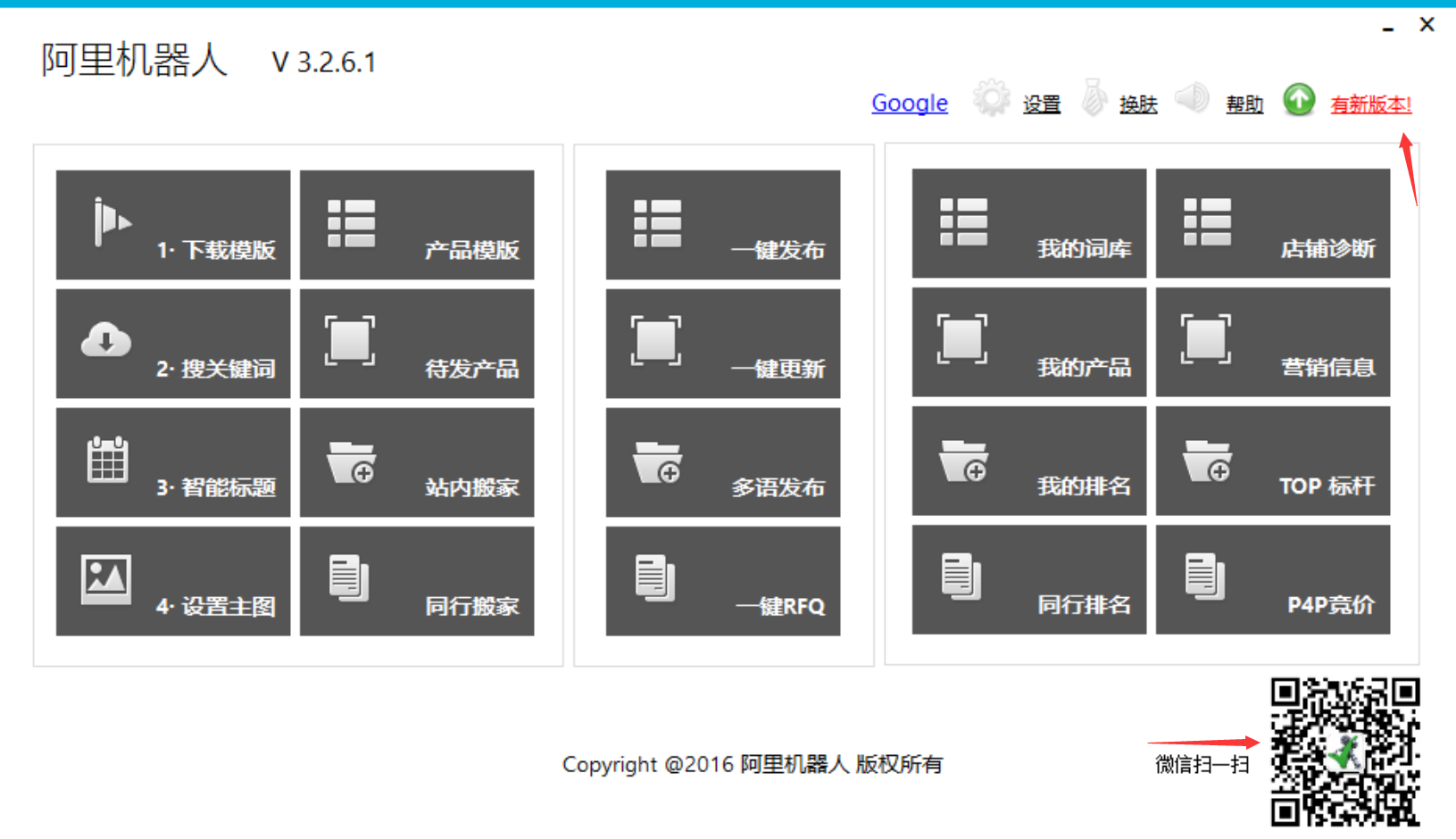Open 我的排名 tile

[x=1029, y=461]
